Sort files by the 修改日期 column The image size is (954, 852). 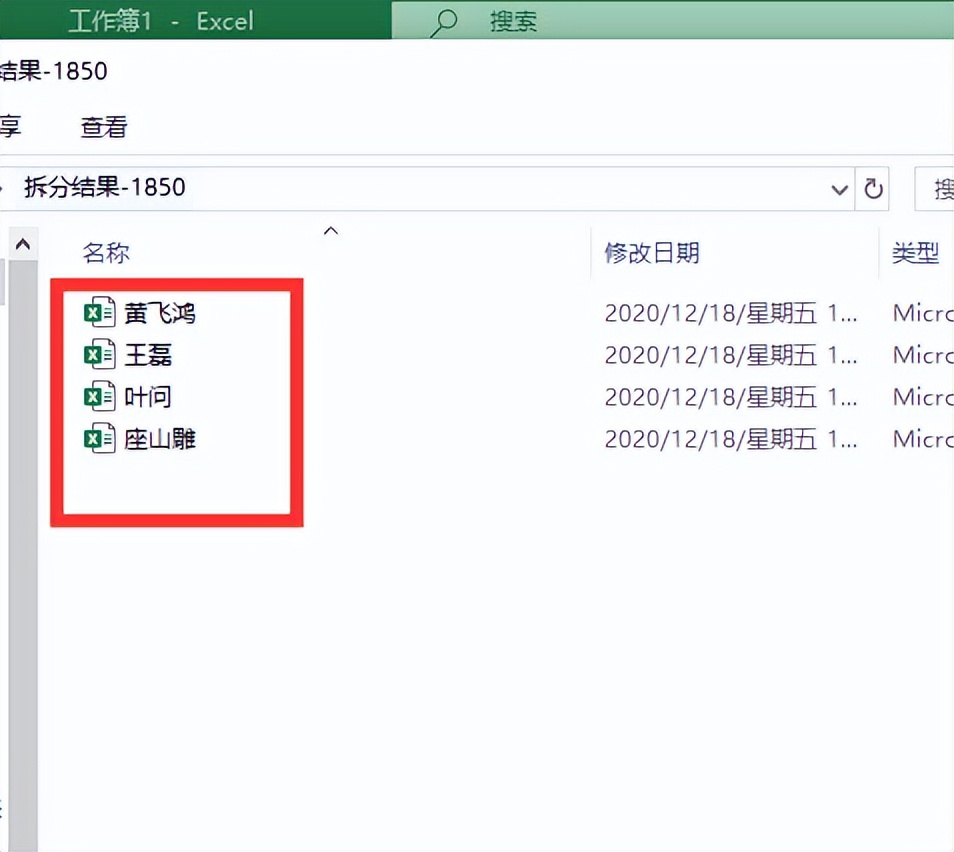point(652,252)
